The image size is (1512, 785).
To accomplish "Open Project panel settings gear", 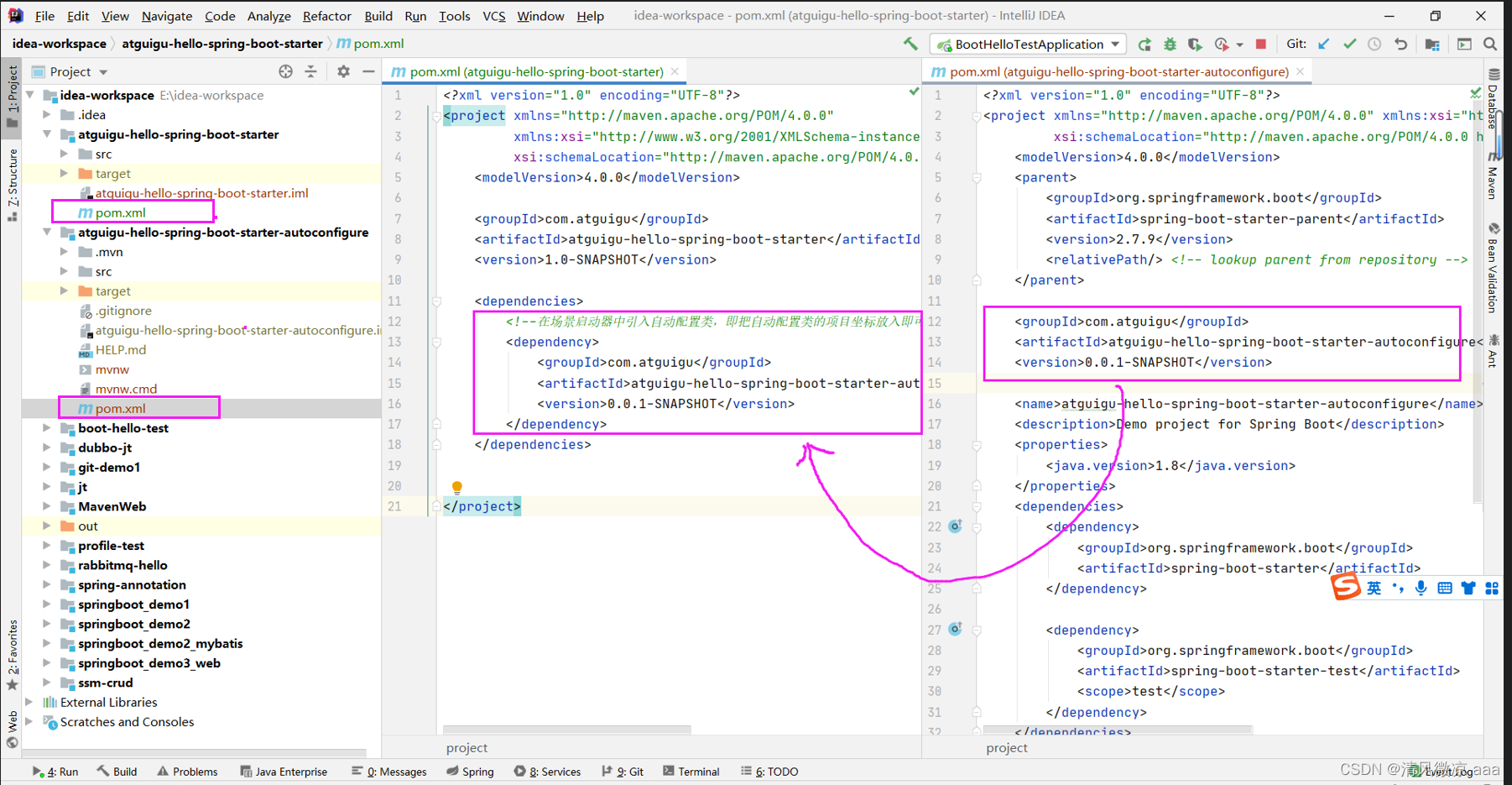I will 343,71.
